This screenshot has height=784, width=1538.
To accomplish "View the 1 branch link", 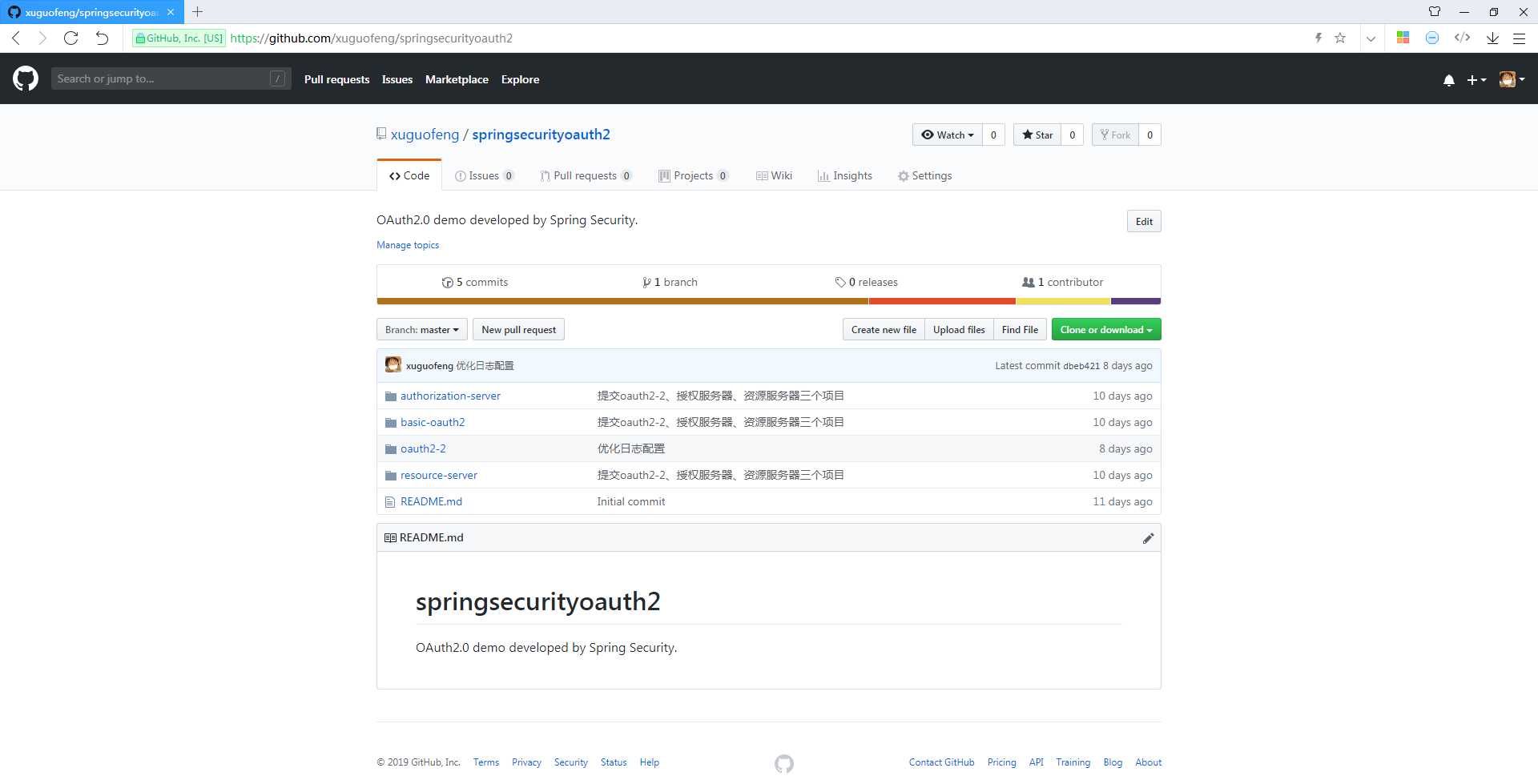I will click(670, 282).
